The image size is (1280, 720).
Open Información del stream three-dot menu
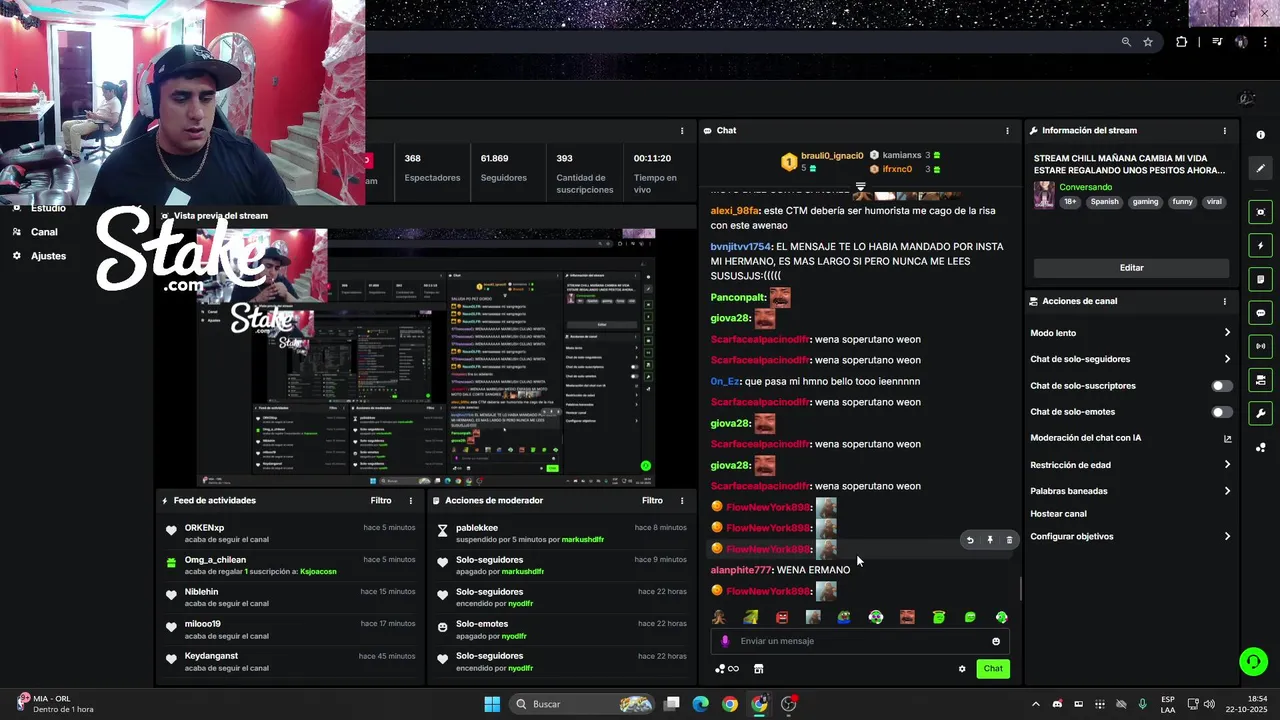[1224, 131]
